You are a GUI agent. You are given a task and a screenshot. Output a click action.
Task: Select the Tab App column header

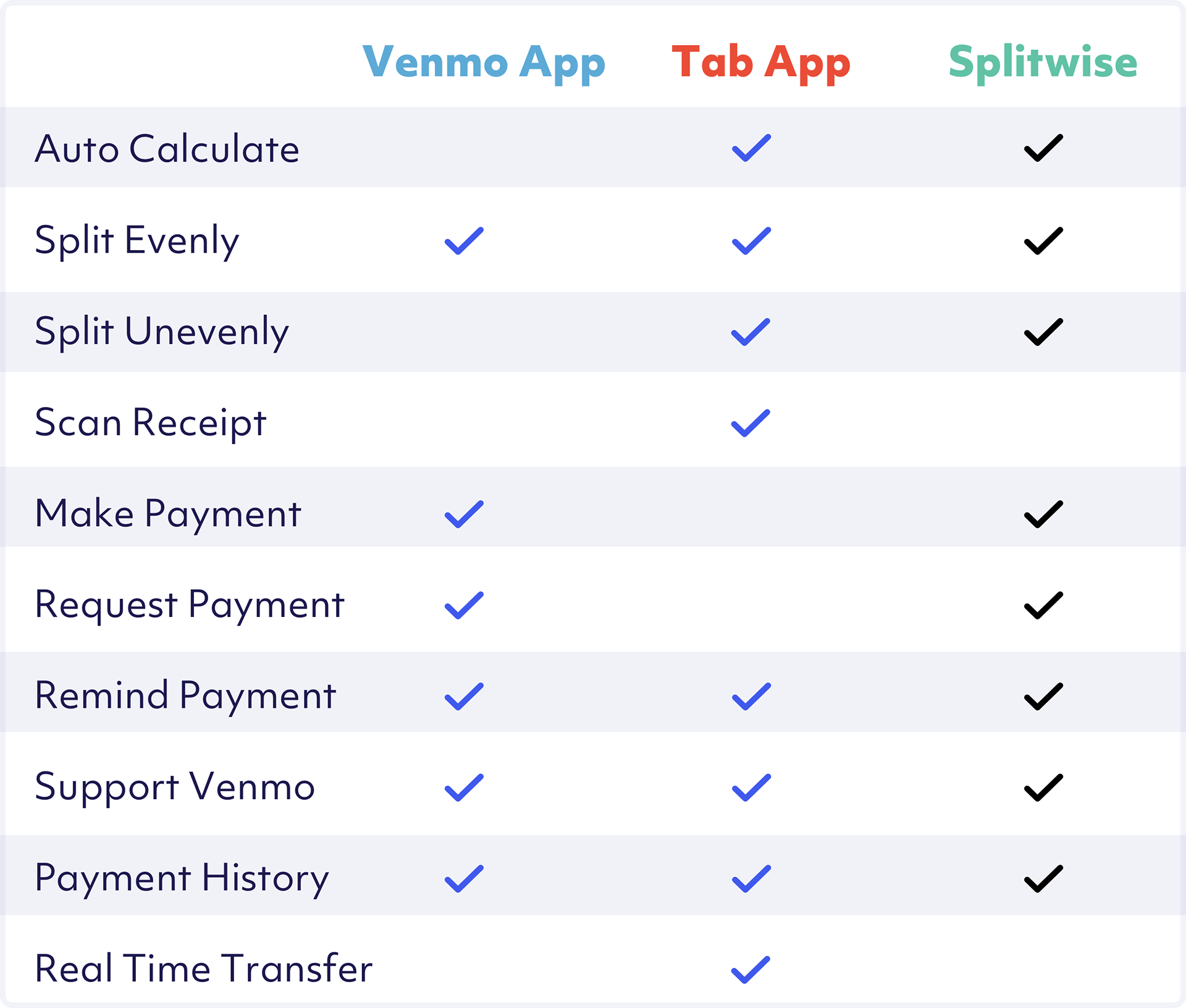click(761, 63)
